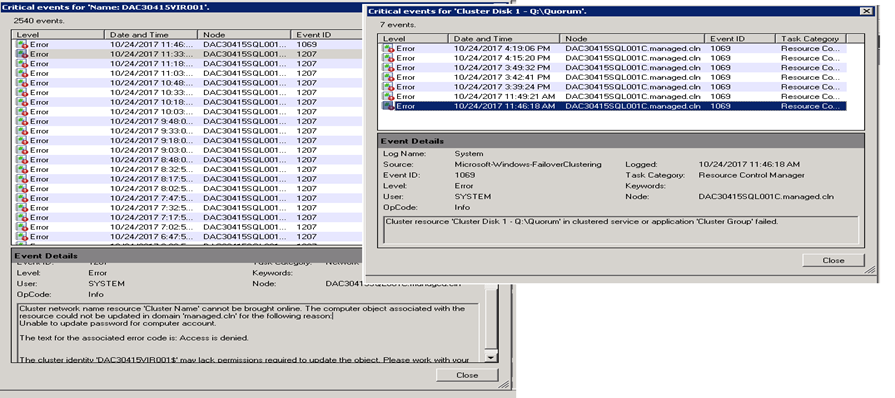Click the error icon of the 8:02:5 row in the DAC30415VIR001 window
This screenshot has height=398, width=895.
(22, 188)
